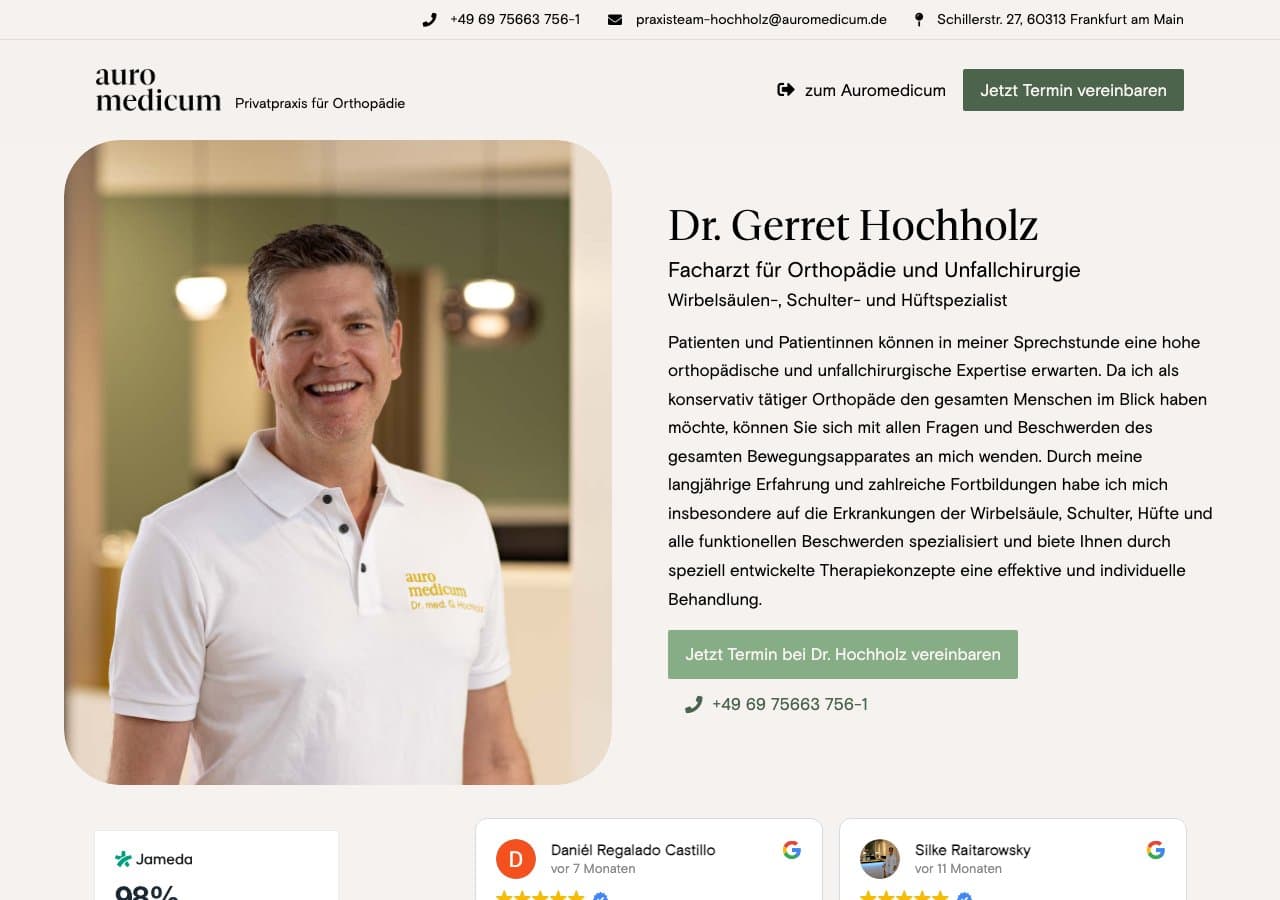The width and height of the screenshot is (1280, 900).
Task: Open the email praxisteam-hochholz@auromedicum.de
Action: [760, 19]
